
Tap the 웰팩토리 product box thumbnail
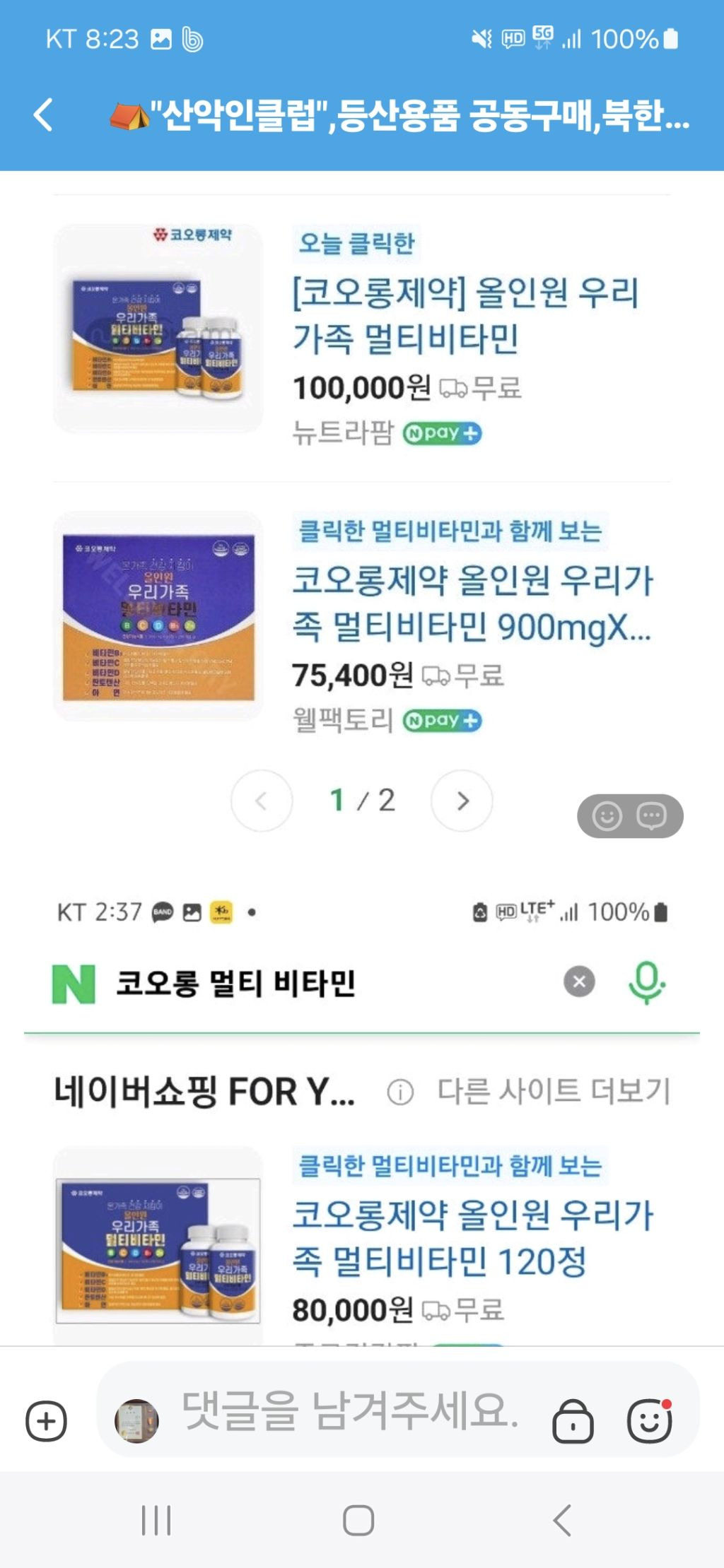pyautogui.click(x=158, y=616)
